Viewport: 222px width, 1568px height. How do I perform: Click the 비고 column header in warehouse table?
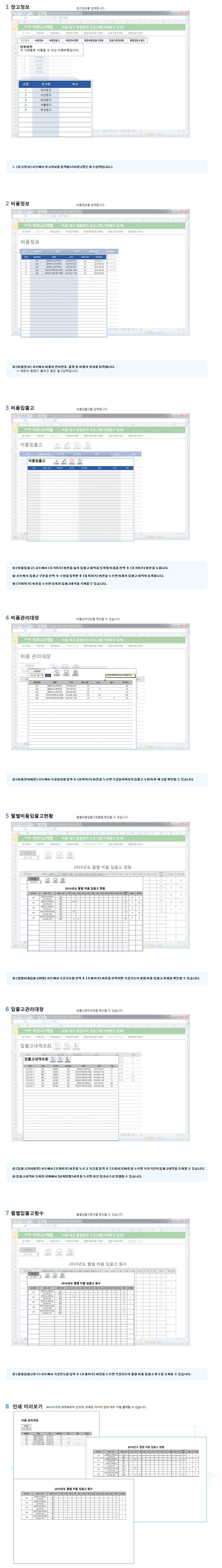tap(75, 84)
